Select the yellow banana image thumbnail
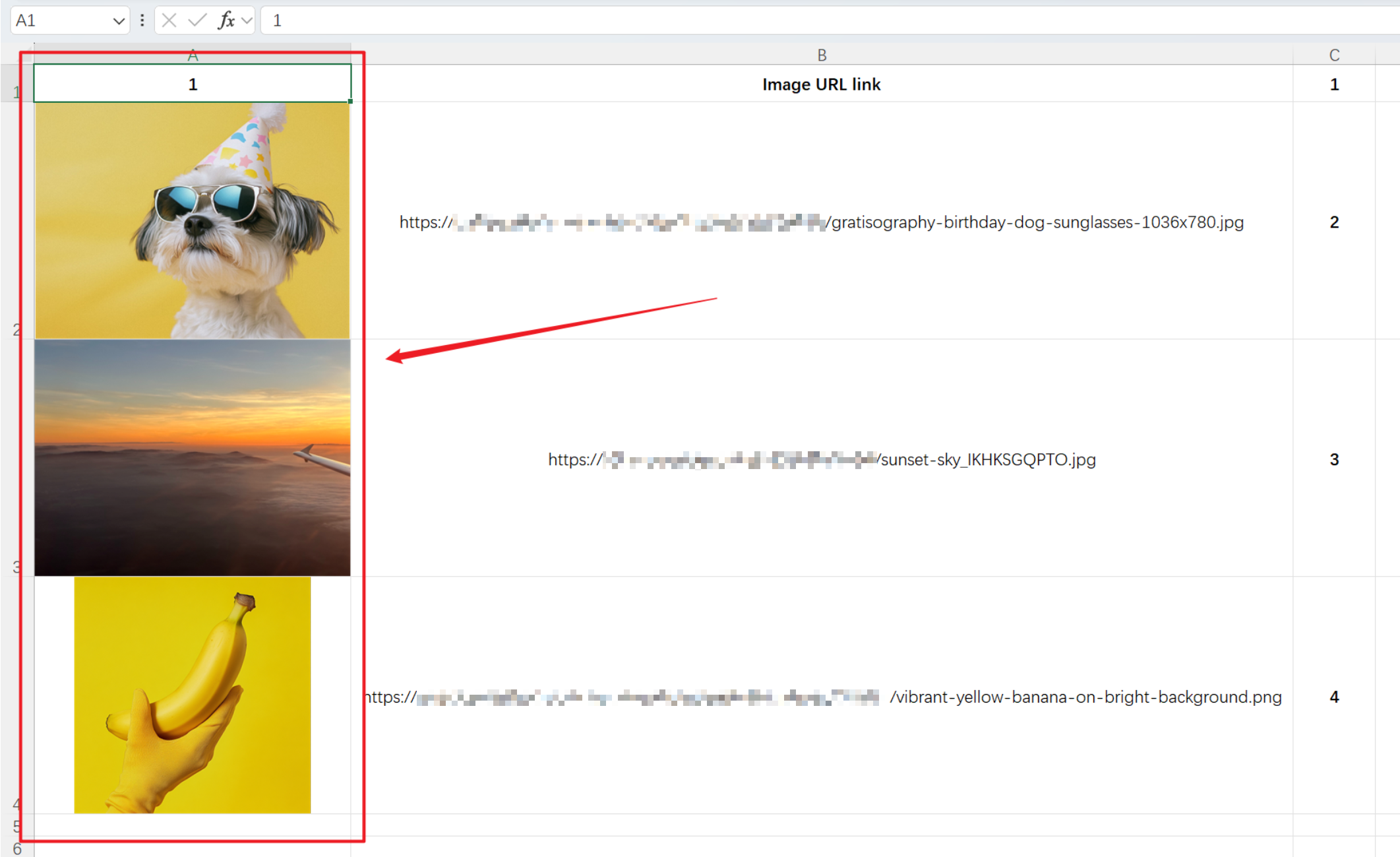Viewport: 1400px width, 857px height. pos(193,695)
